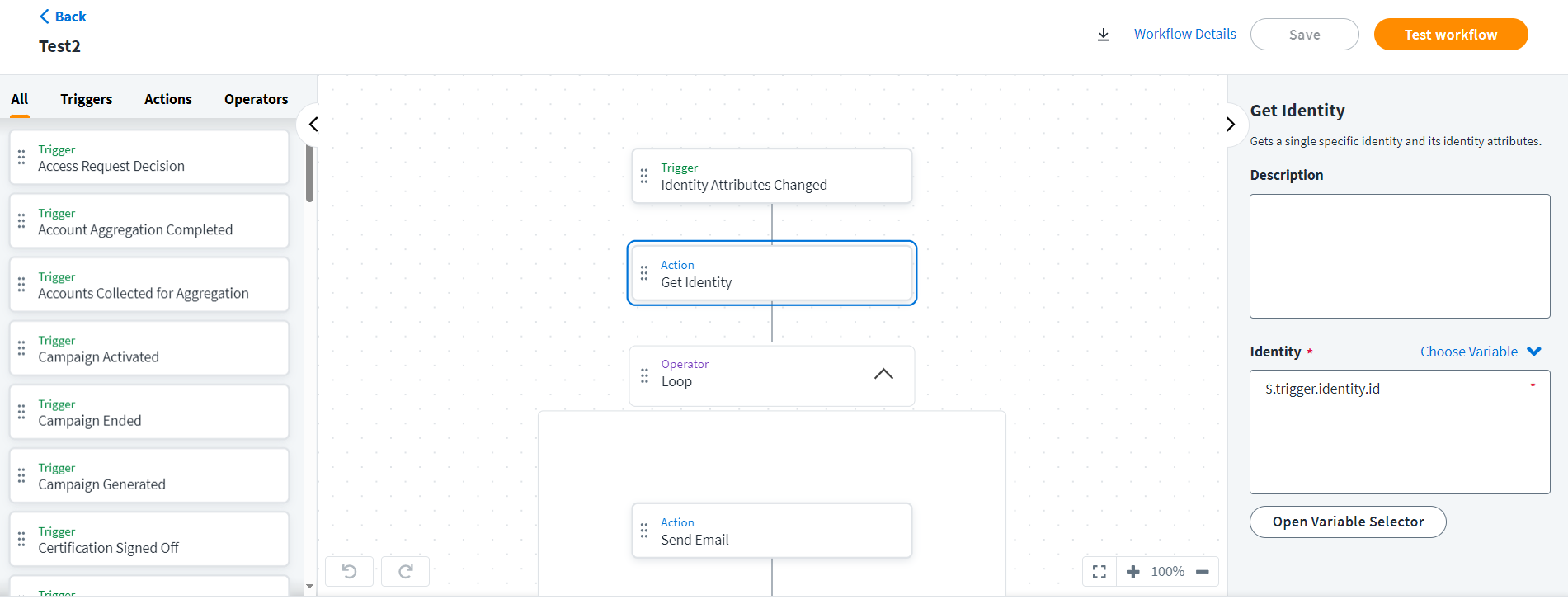The width and height of the screenshot is (1568, 609).
Task: Click the download workflow icon
Action: tap(1103, 35)
